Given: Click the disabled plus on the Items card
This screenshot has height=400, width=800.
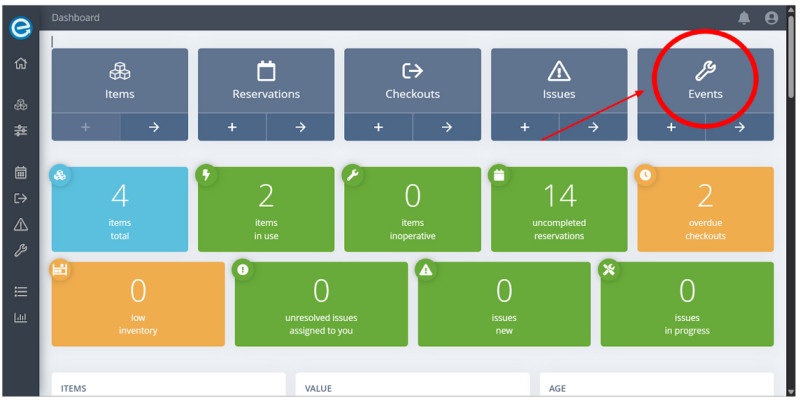Looking at the screenshot, I should click(x=86, y=127).
